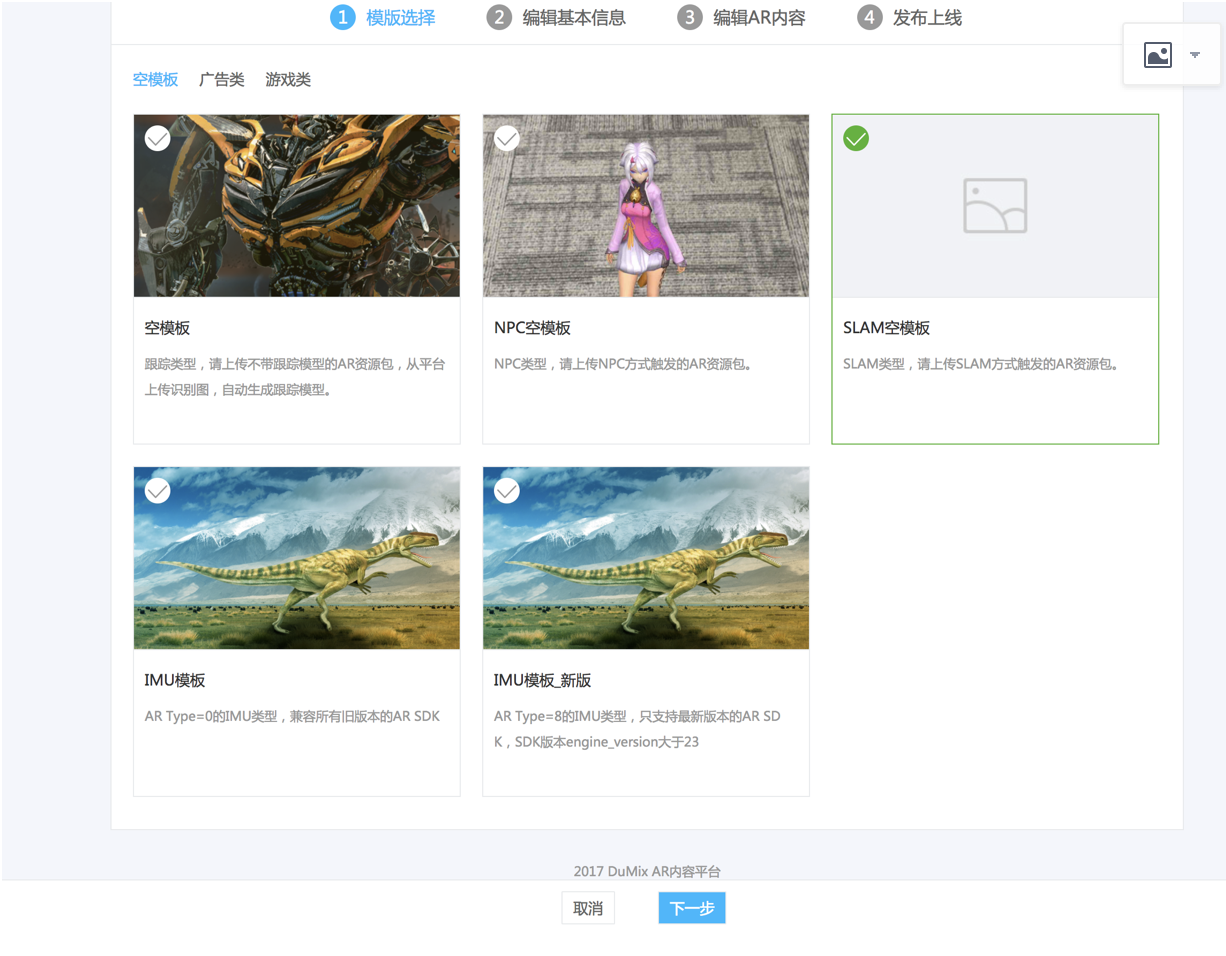Image resolution: width=1226 pixels, height=956 pixels.
Task: Open the anime girl thumbnail of NPC空模板
Action: point(646,206)
